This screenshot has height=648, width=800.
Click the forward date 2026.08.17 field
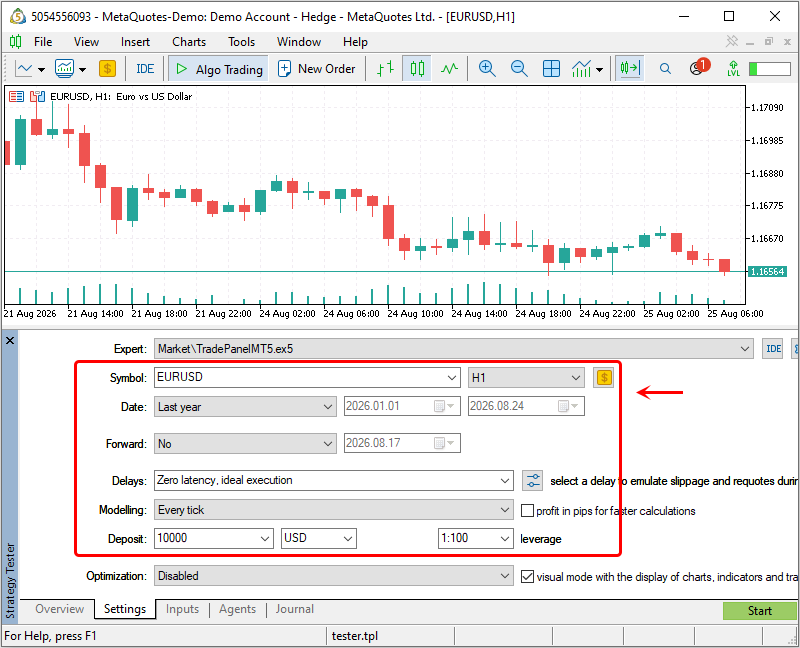click(402, 443)
